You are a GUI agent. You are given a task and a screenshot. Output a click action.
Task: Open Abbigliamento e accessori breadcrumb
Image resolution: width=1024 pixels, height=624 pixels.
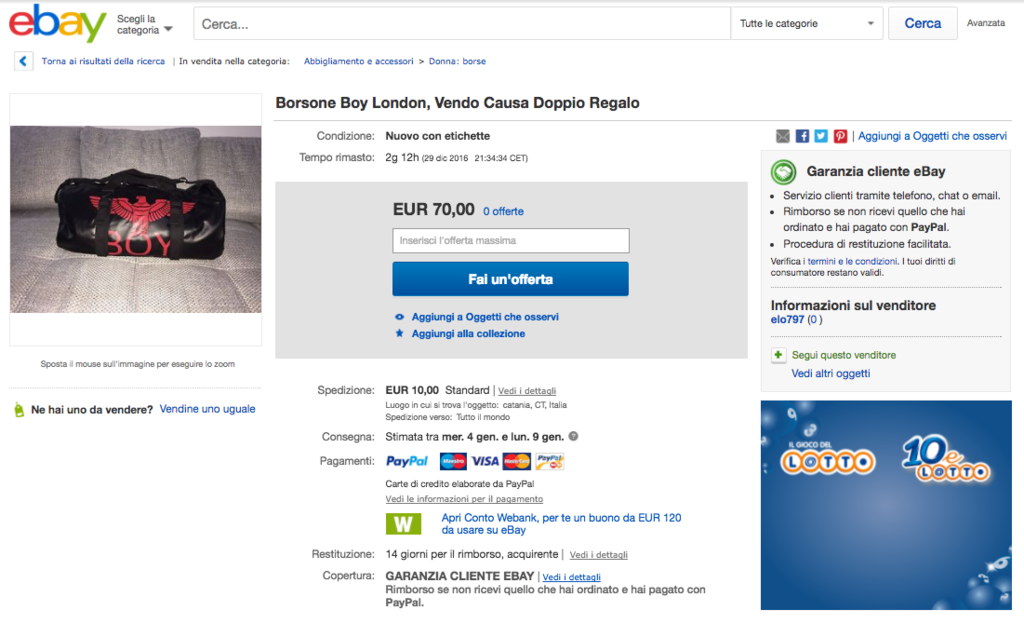[x=358, y=61]
